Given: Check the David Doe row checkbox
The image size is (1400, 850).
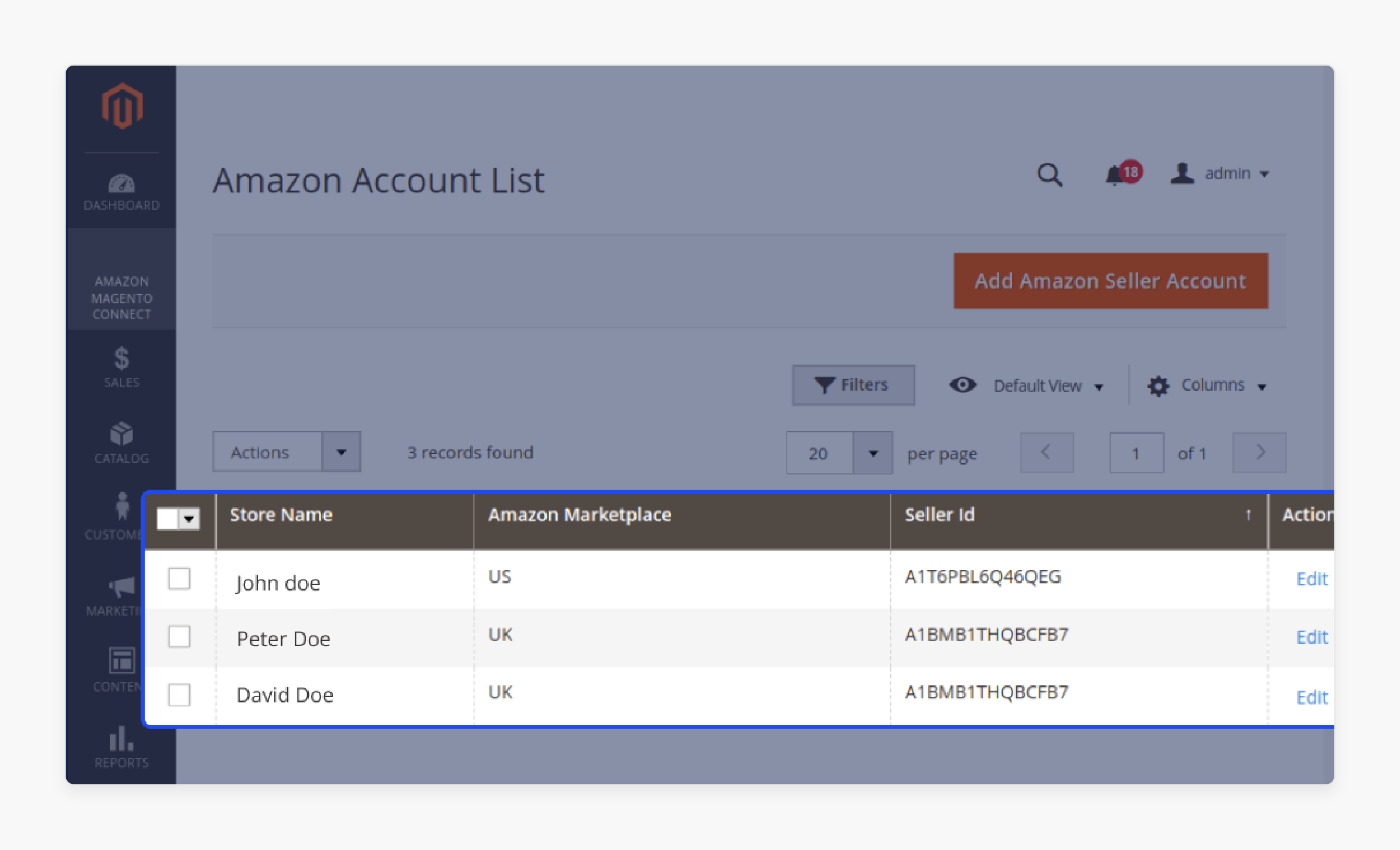Looking at the screenshot, I should 179,695.
